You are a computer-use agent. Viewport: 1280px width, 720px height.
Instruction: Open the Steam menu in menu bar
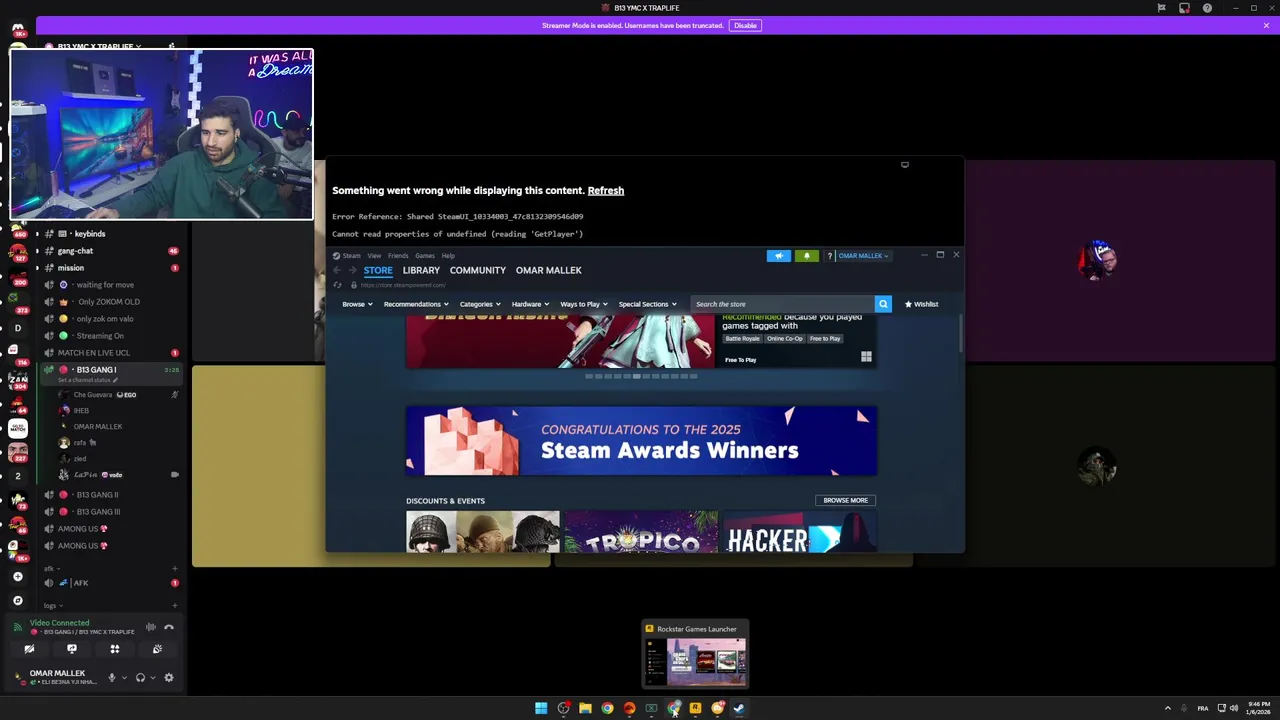[x=351, y=256]
